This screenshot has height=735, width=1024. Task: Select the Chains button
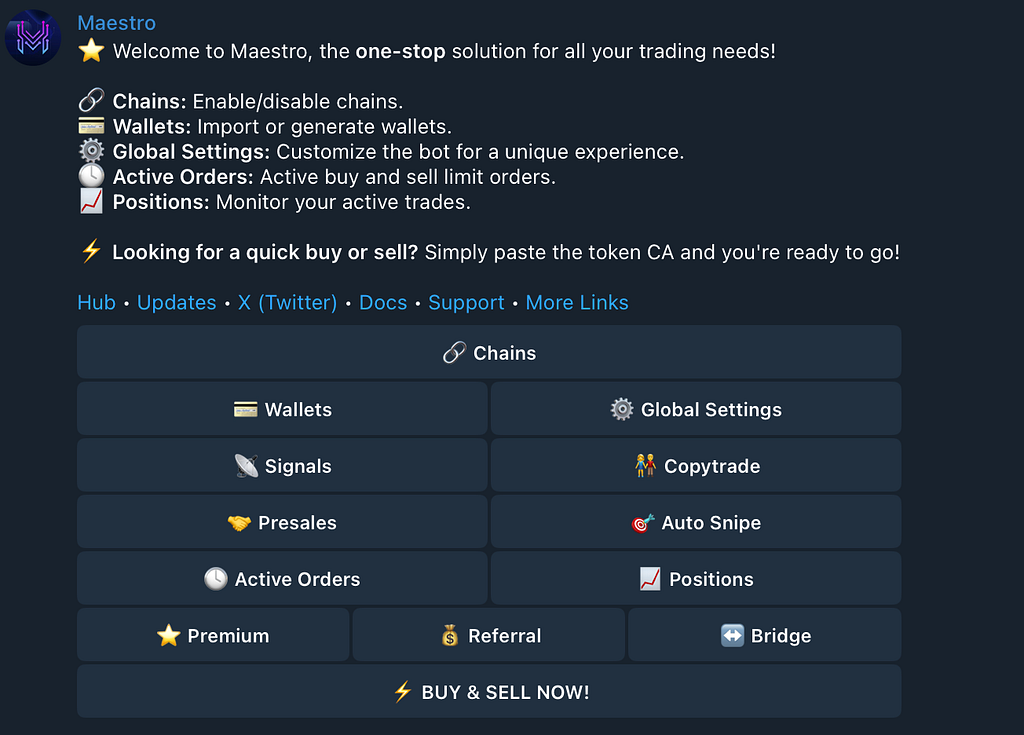point(489,352)
